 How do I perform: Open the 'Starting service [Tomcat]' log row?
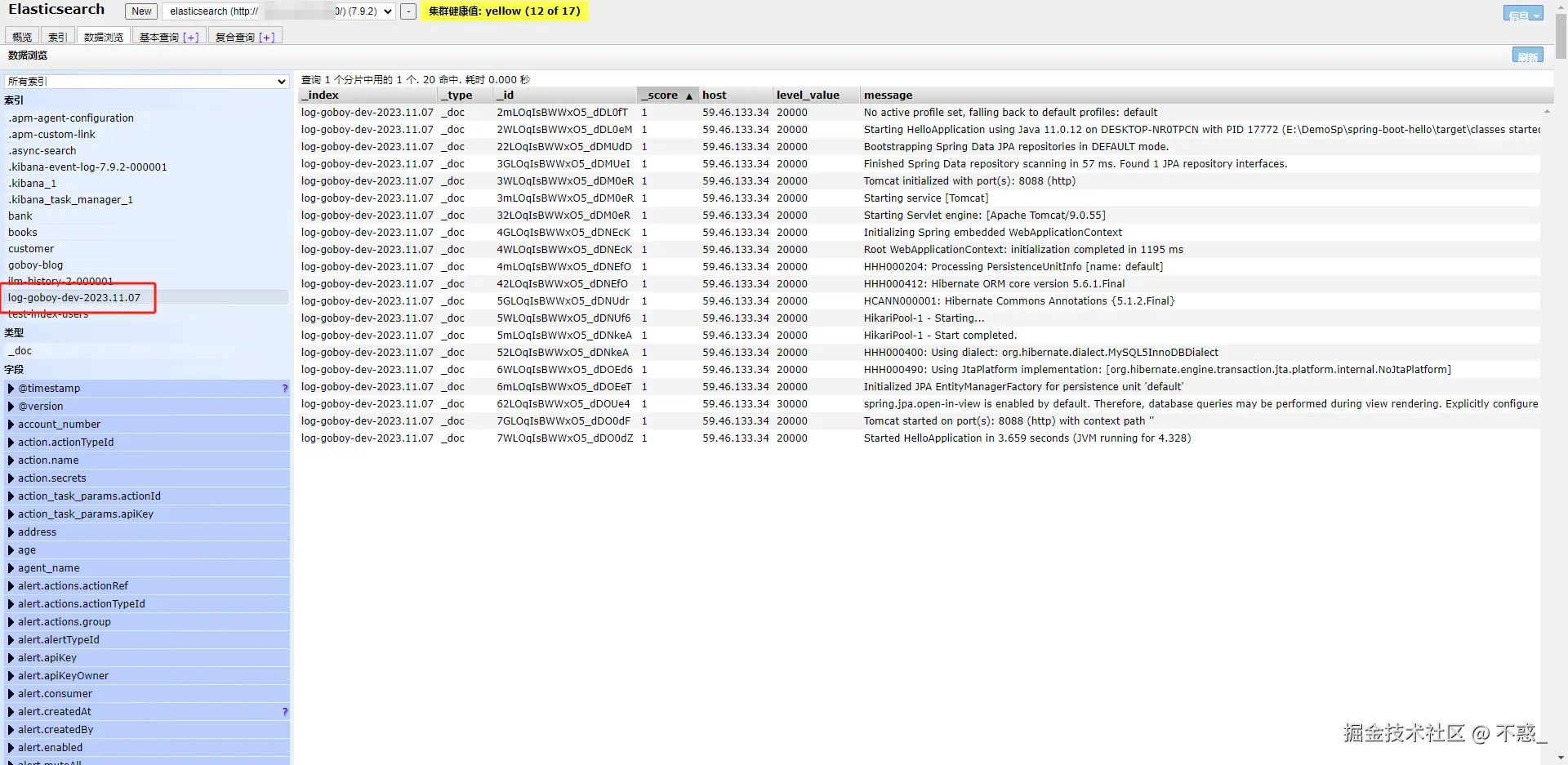click(x=920, y=198)
